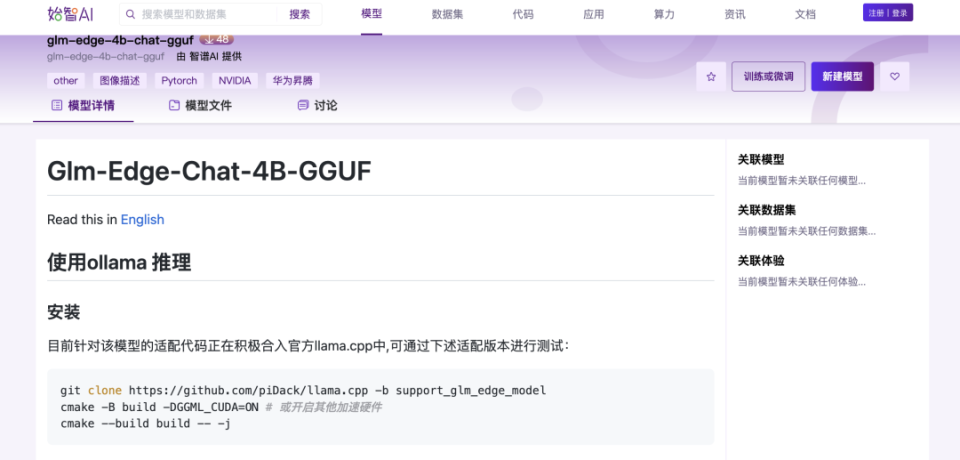Select the NVIDIA tag
Image resolution: width=960 pixels, height=460 pixels.
(x=235, y=81)
